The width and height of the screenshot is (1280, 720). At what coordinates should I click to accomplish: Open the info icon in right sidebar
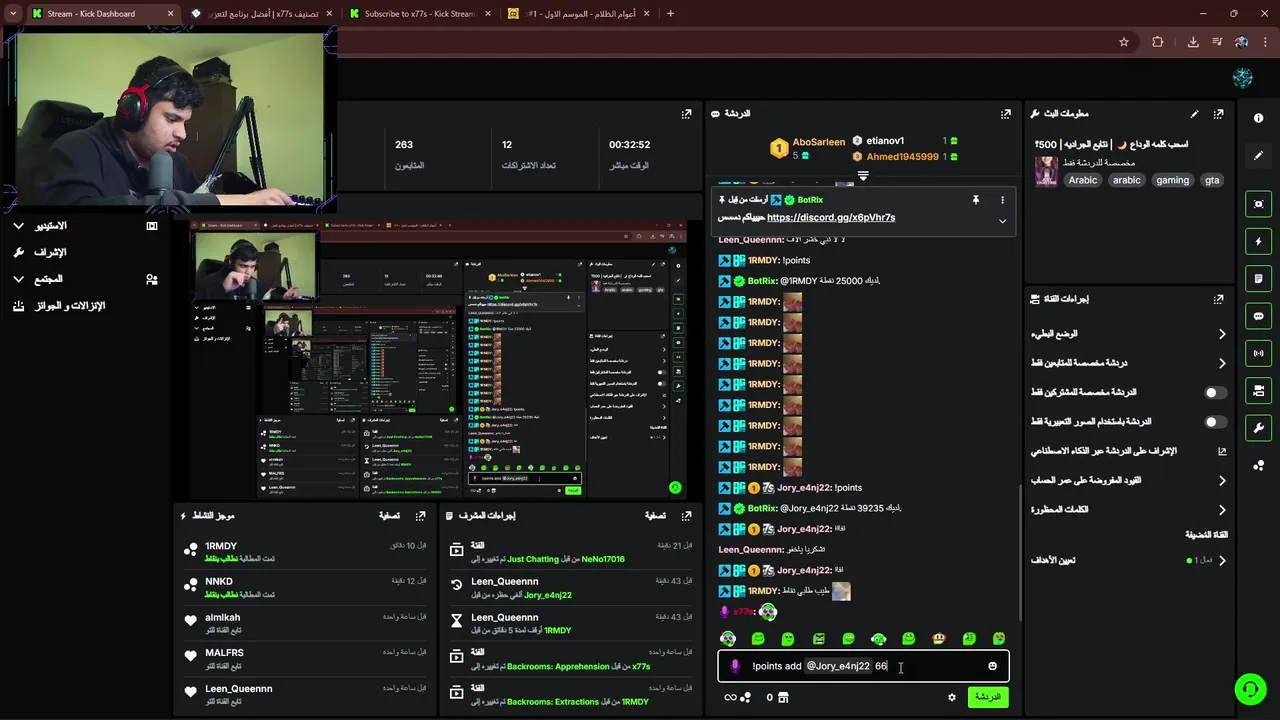point(1258,118)
